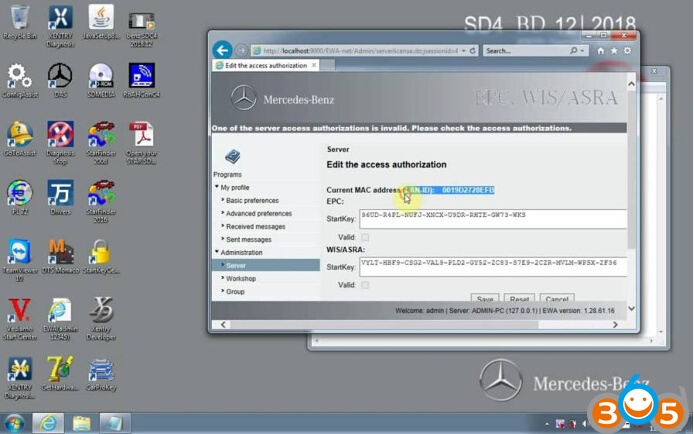Open the GetHardwa... desktop icon
694x434 pixels.
(60, 373)
